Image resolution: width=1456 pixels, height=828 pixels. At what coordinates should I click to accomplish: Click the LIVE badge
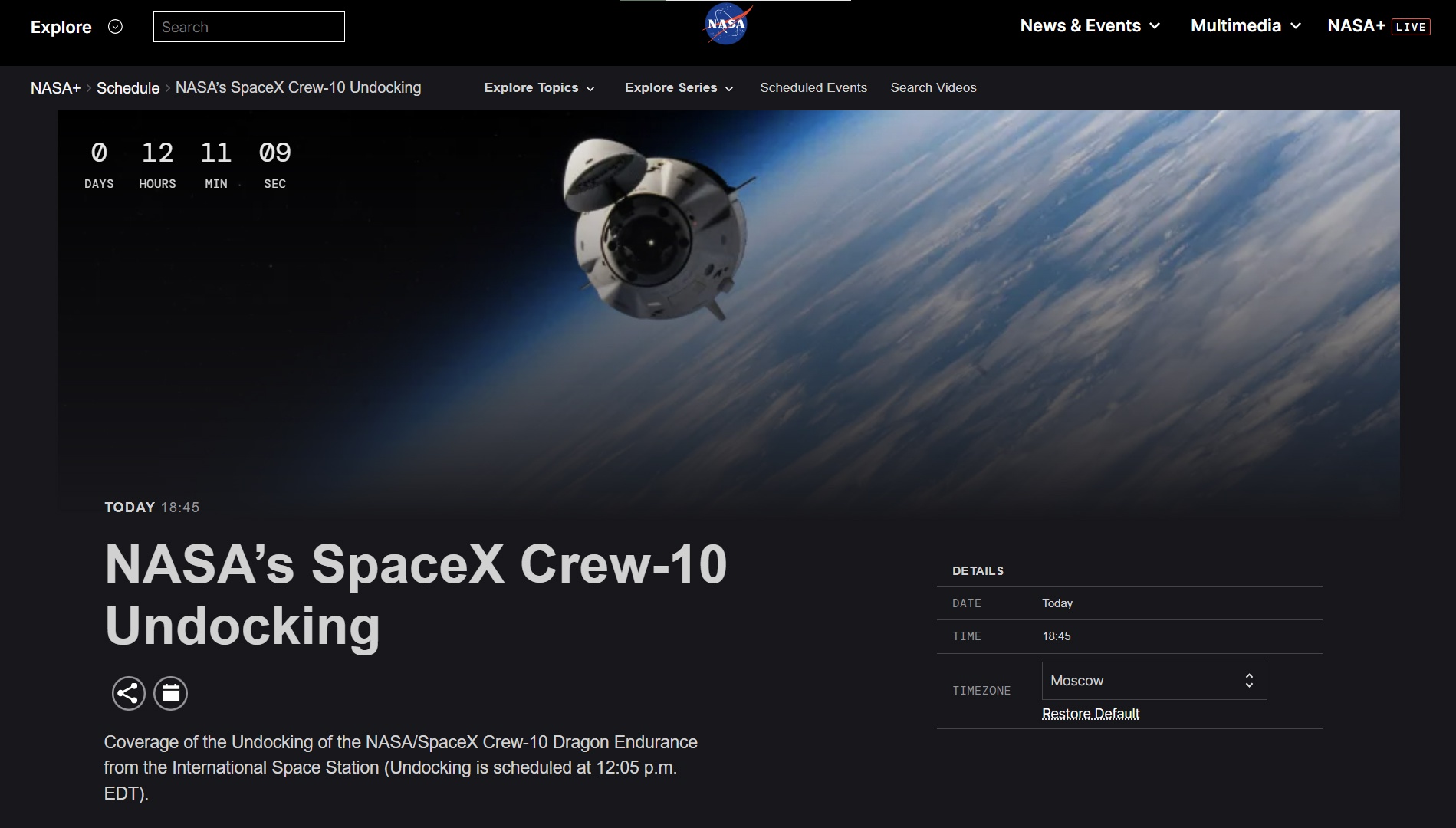[1411, 27]
